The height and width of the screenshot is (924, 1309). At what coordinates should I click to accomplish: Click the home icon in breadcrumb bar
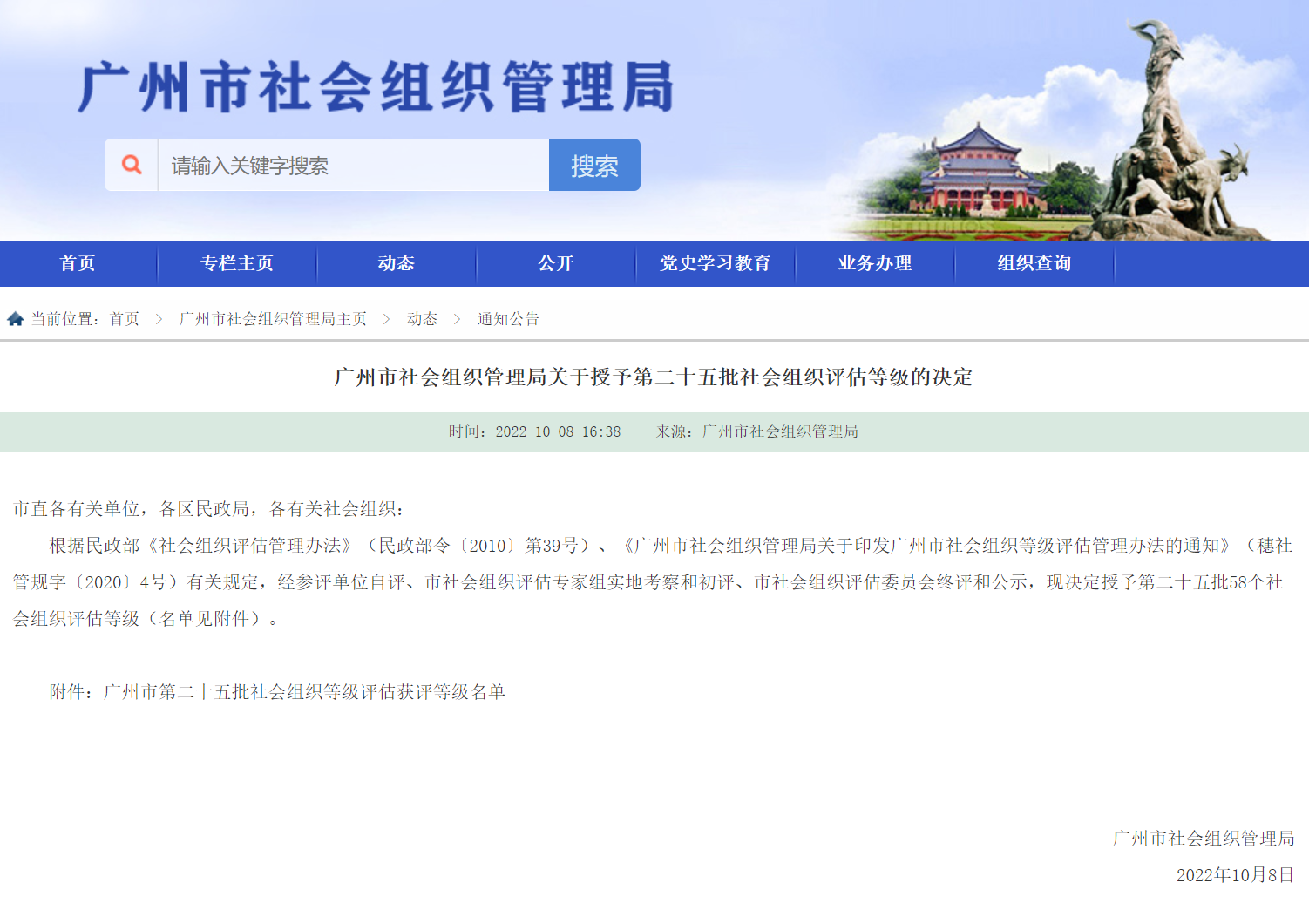tap(14, 317)
